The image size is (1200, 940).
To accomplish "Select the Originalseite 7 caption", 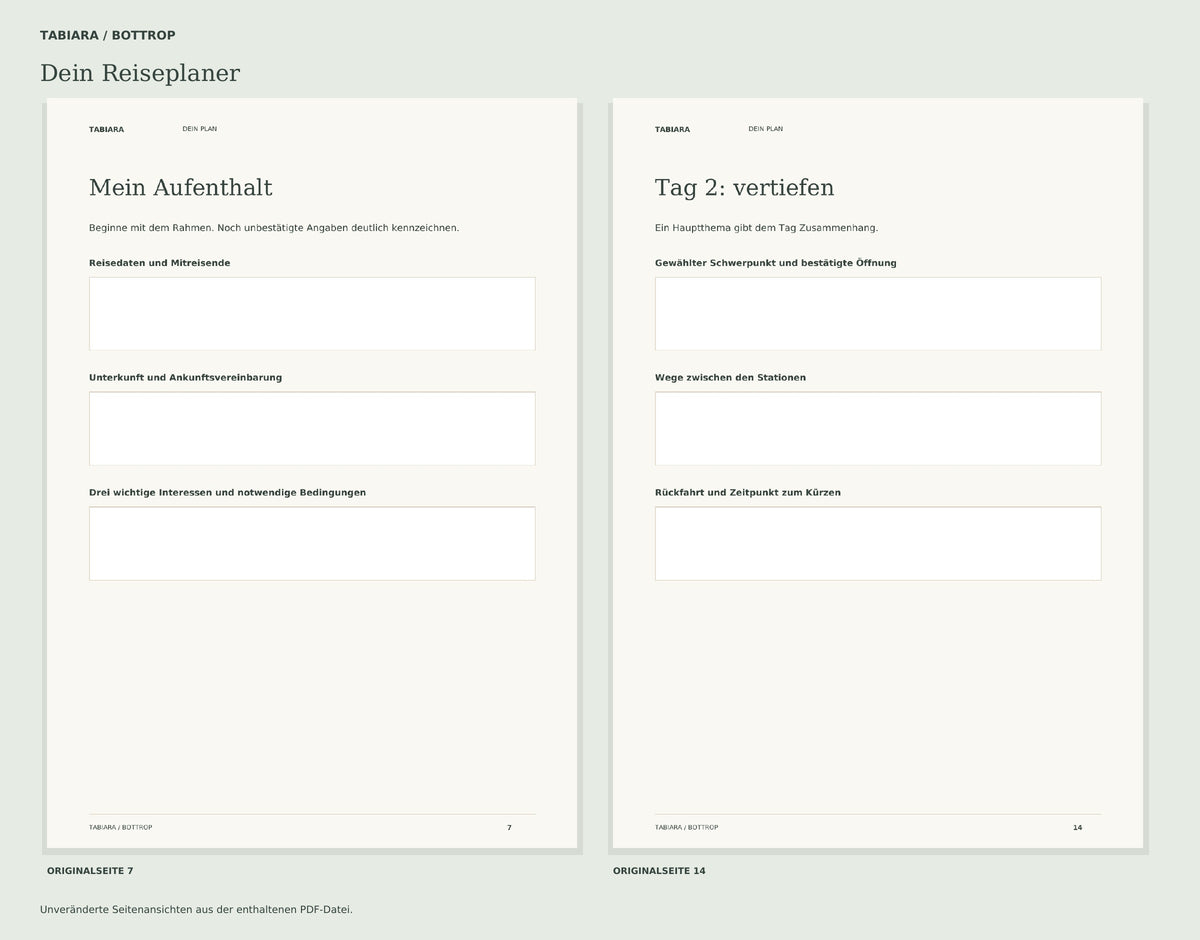I will (90, 871).
